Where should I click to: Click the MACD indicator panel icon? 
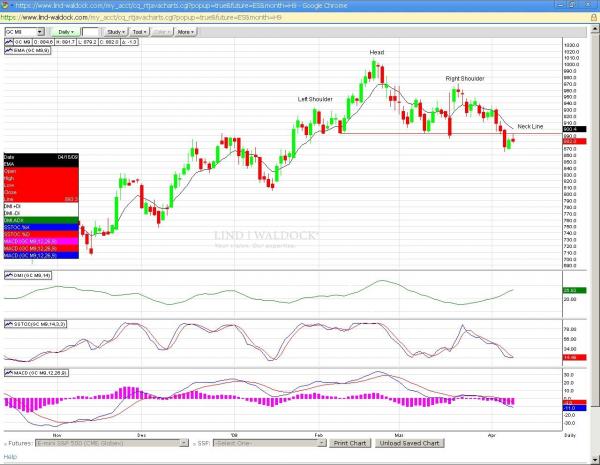(7, 371)
